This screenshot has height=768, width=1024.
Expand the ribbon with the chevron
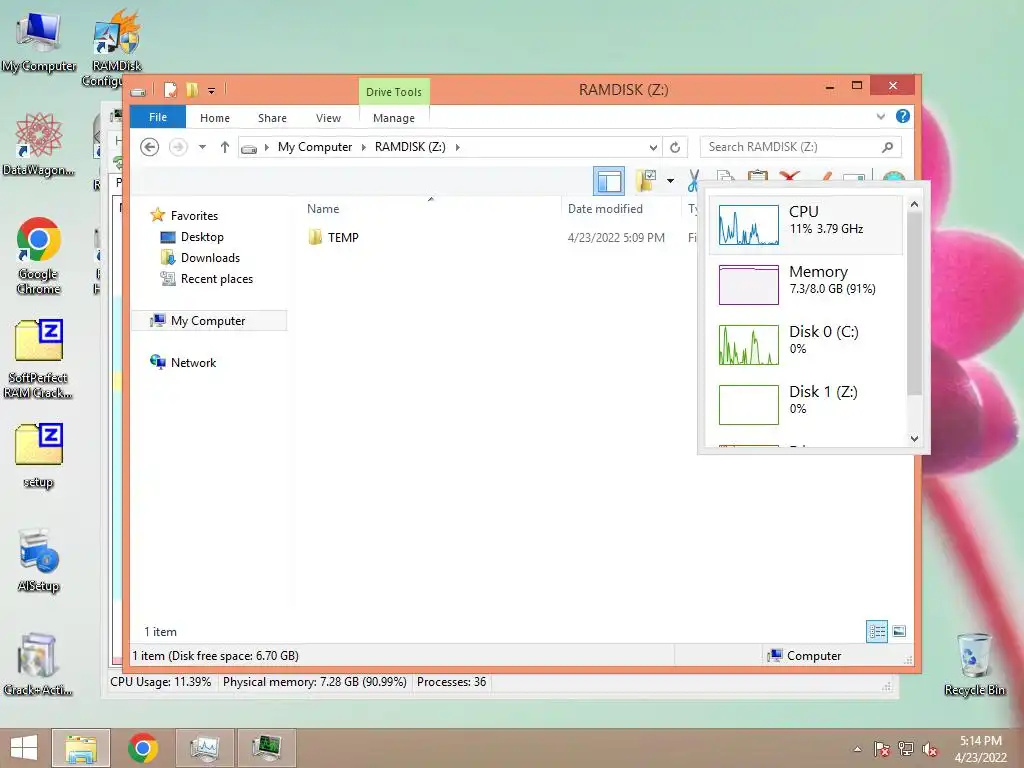[881, 117]
